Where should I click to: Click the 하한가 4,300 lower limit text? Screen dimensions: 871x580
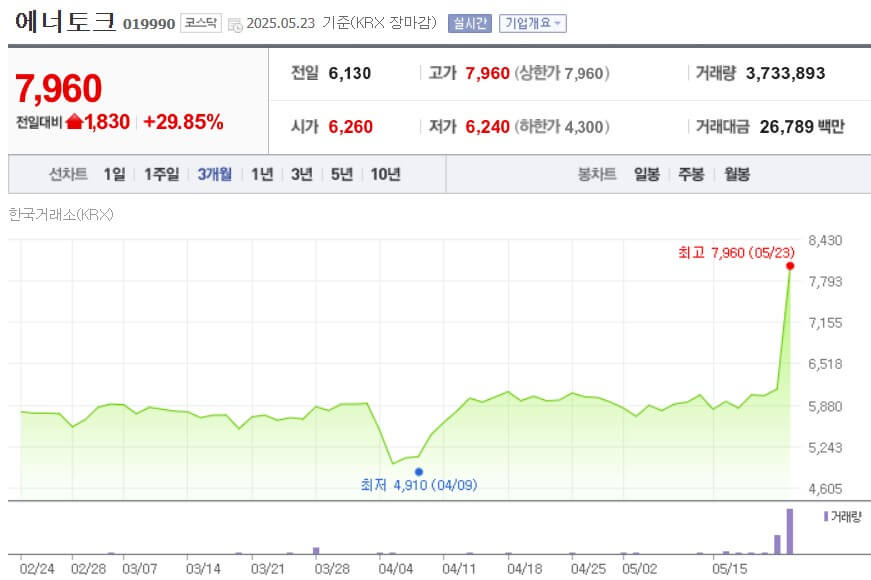click(562, 127)
